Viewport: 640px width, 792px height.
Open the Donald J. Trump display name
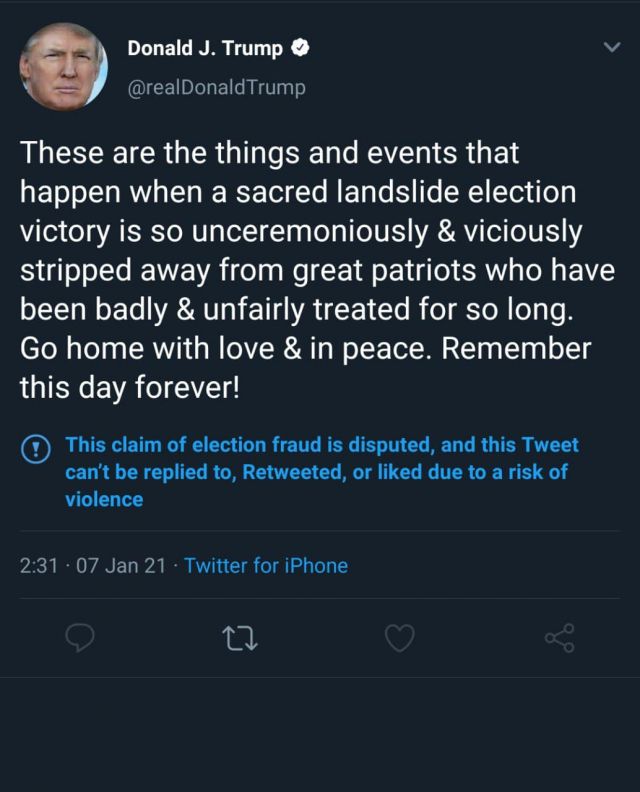point(205,48)
